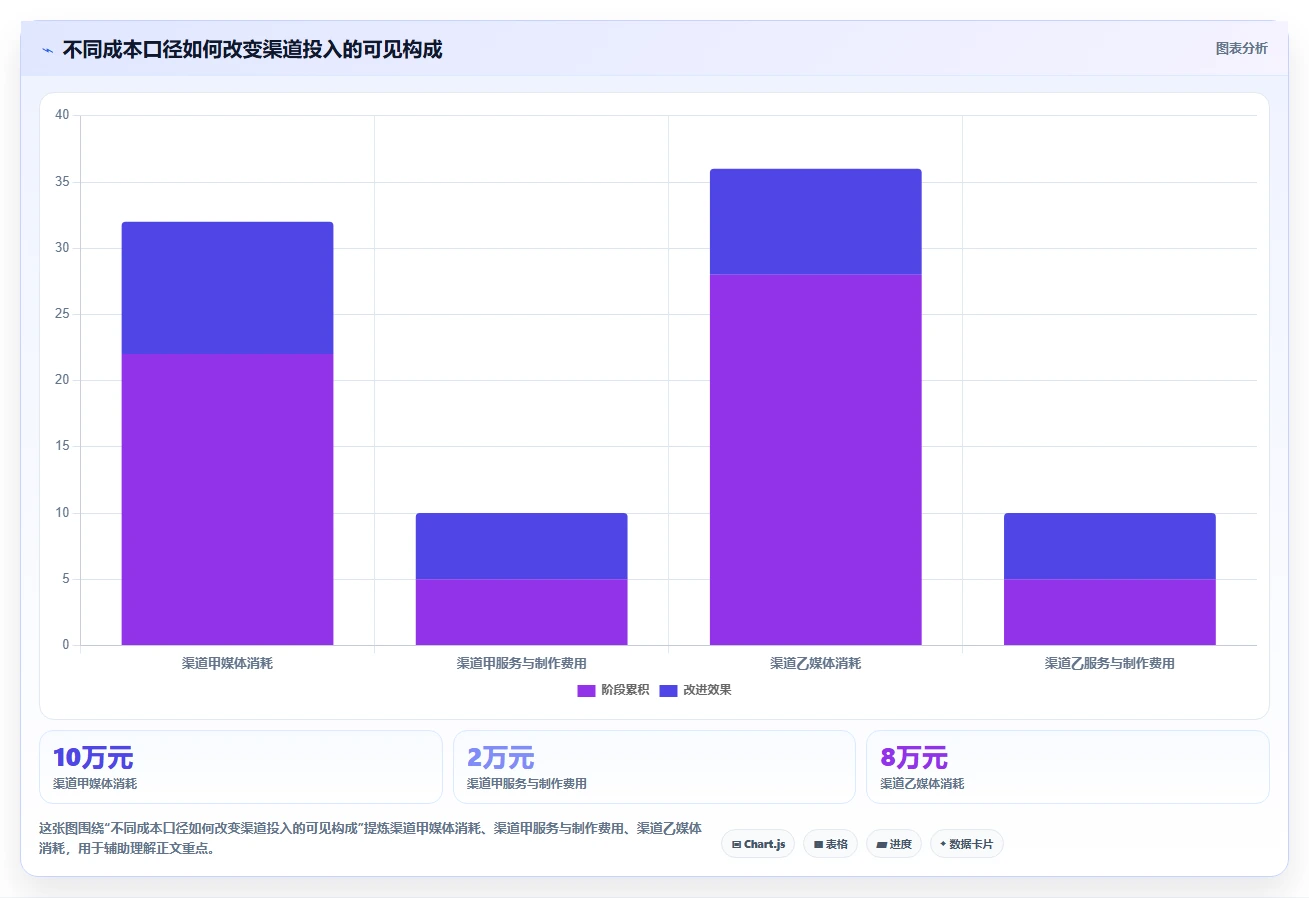Click the y-axis value 15
The height and width of the screenshot is (898, 1309).
62,447
